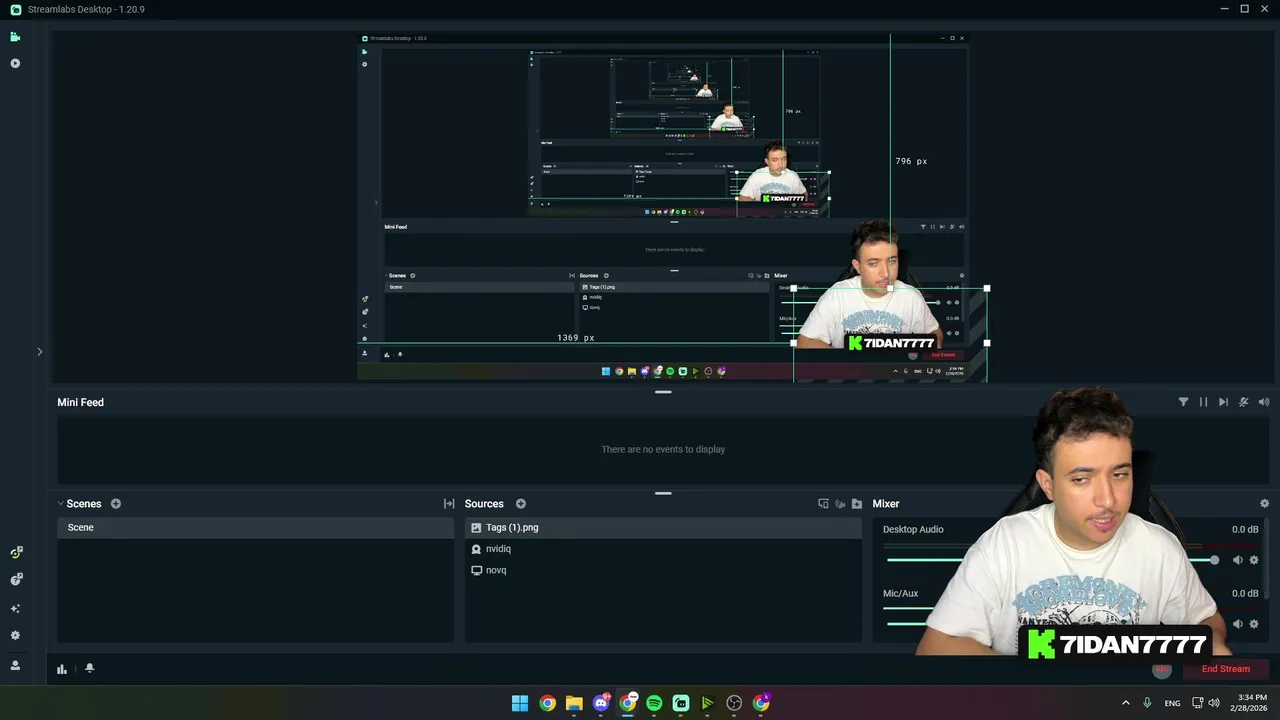Open notifications bell in bottom bar

[x=89, y=668]
